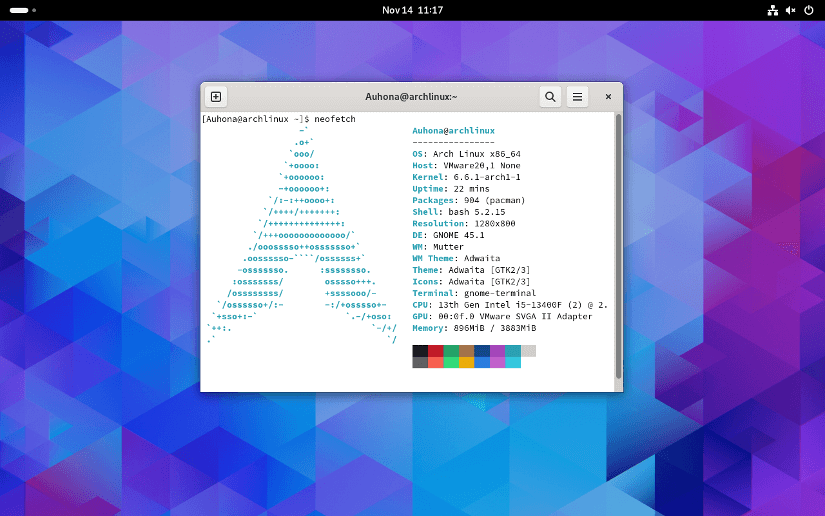The width and height of the screenshot is (825, 516).
Task: Select the Host: VMware20,1 None line
Action: coord(466,166)
